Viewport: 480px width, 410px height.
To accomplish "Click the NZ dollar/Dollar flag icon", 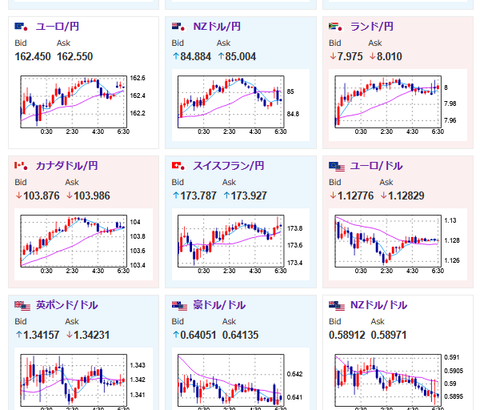I will [x=337, y=305].
